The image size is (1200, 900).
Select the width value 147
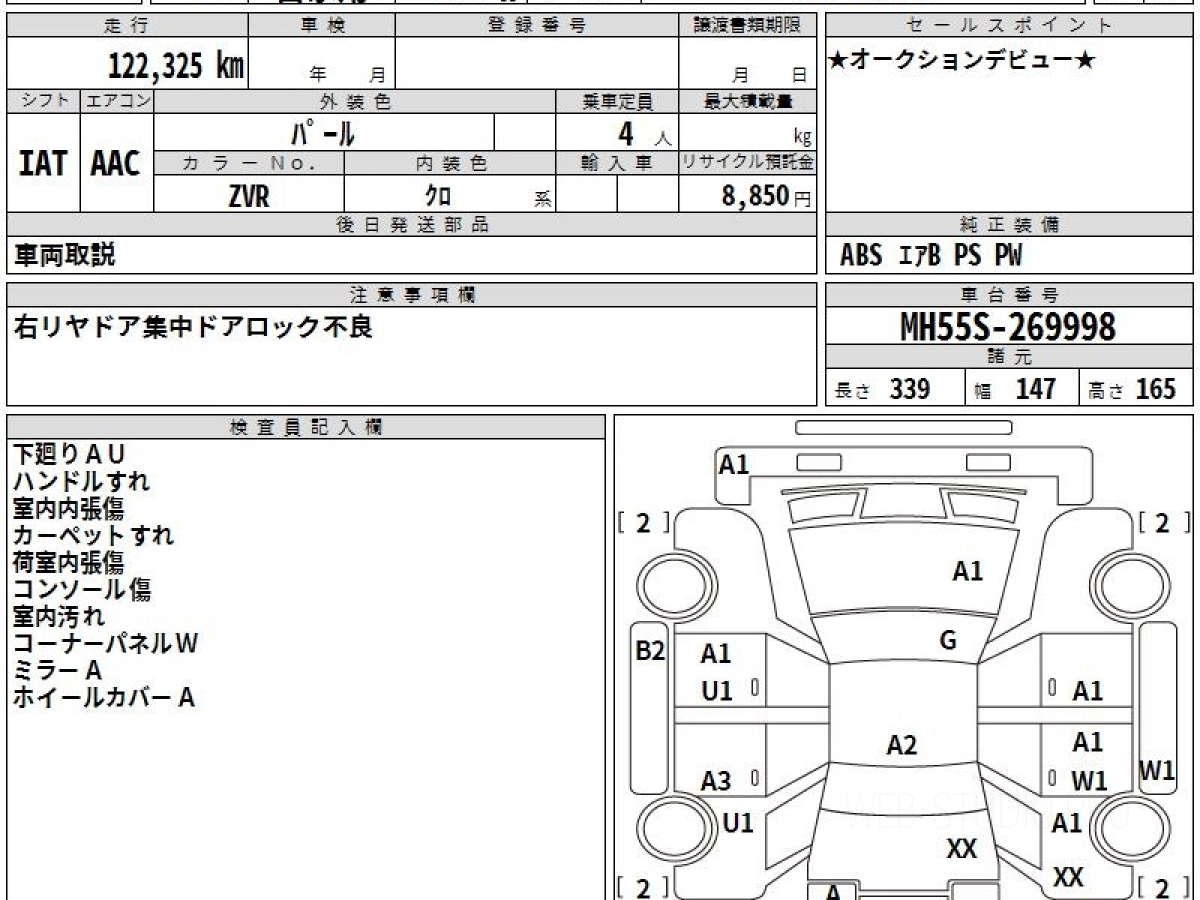pyautogui.click(x=1035, y=389)
